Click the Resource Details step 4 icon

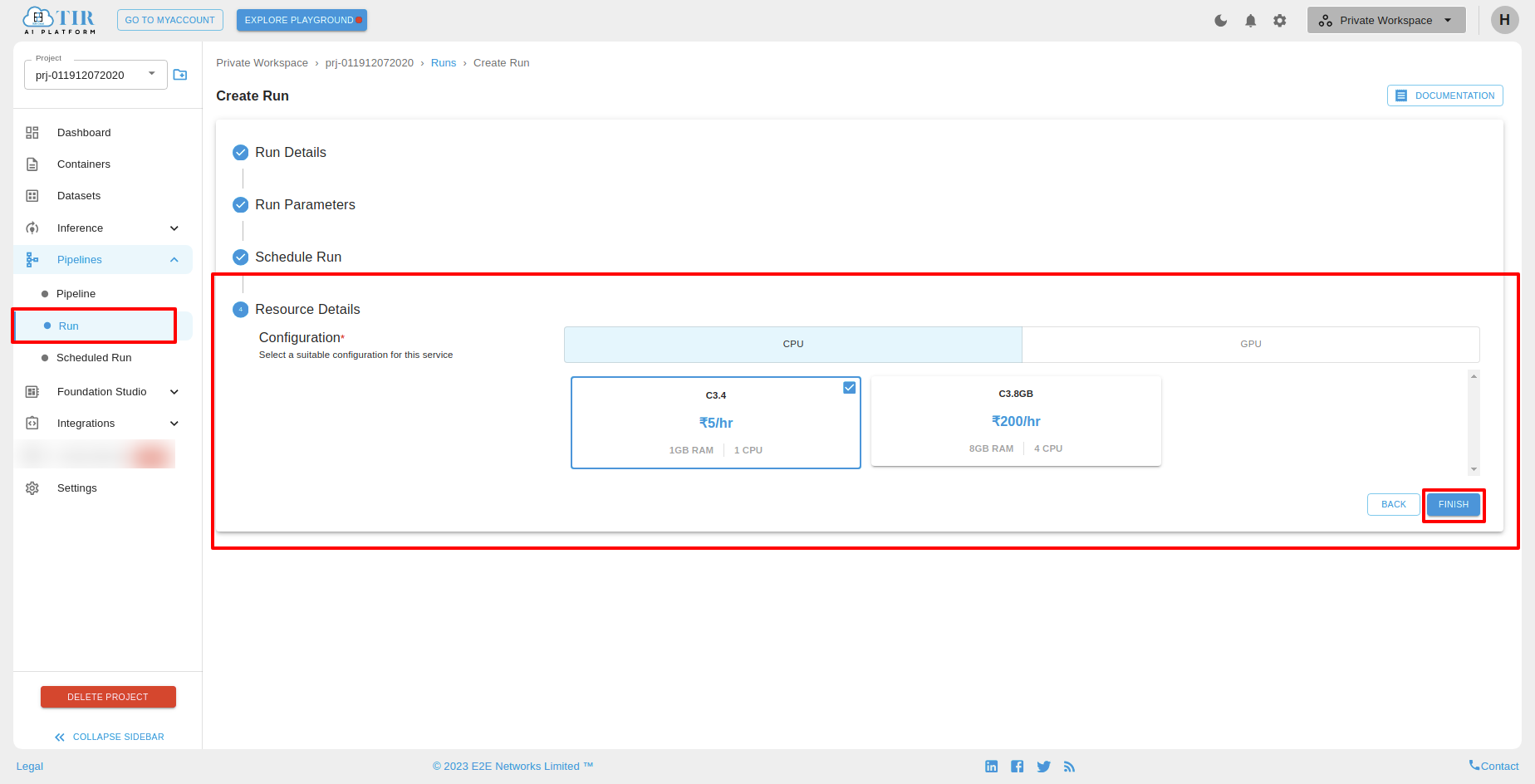click(241, 310)
